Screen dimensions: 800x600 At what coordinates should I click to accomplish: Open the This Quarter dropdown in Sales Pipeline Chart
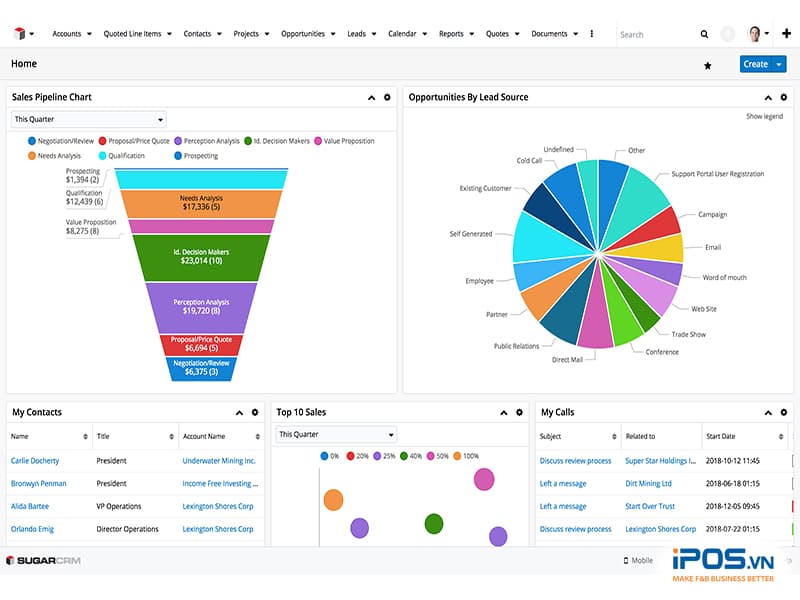(x=87, y=118)
